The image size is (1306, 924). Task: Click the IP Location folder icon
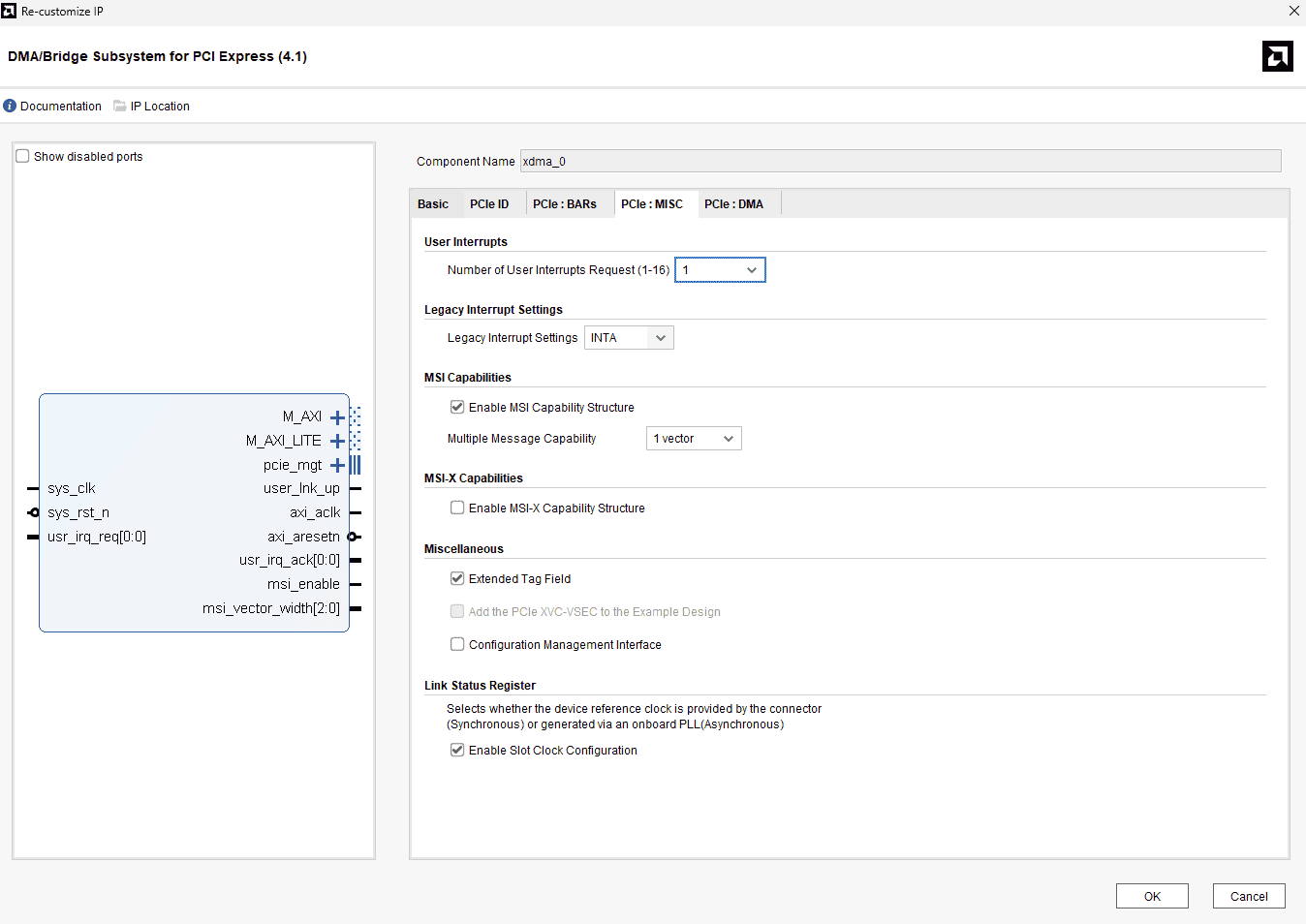(120, 107)
